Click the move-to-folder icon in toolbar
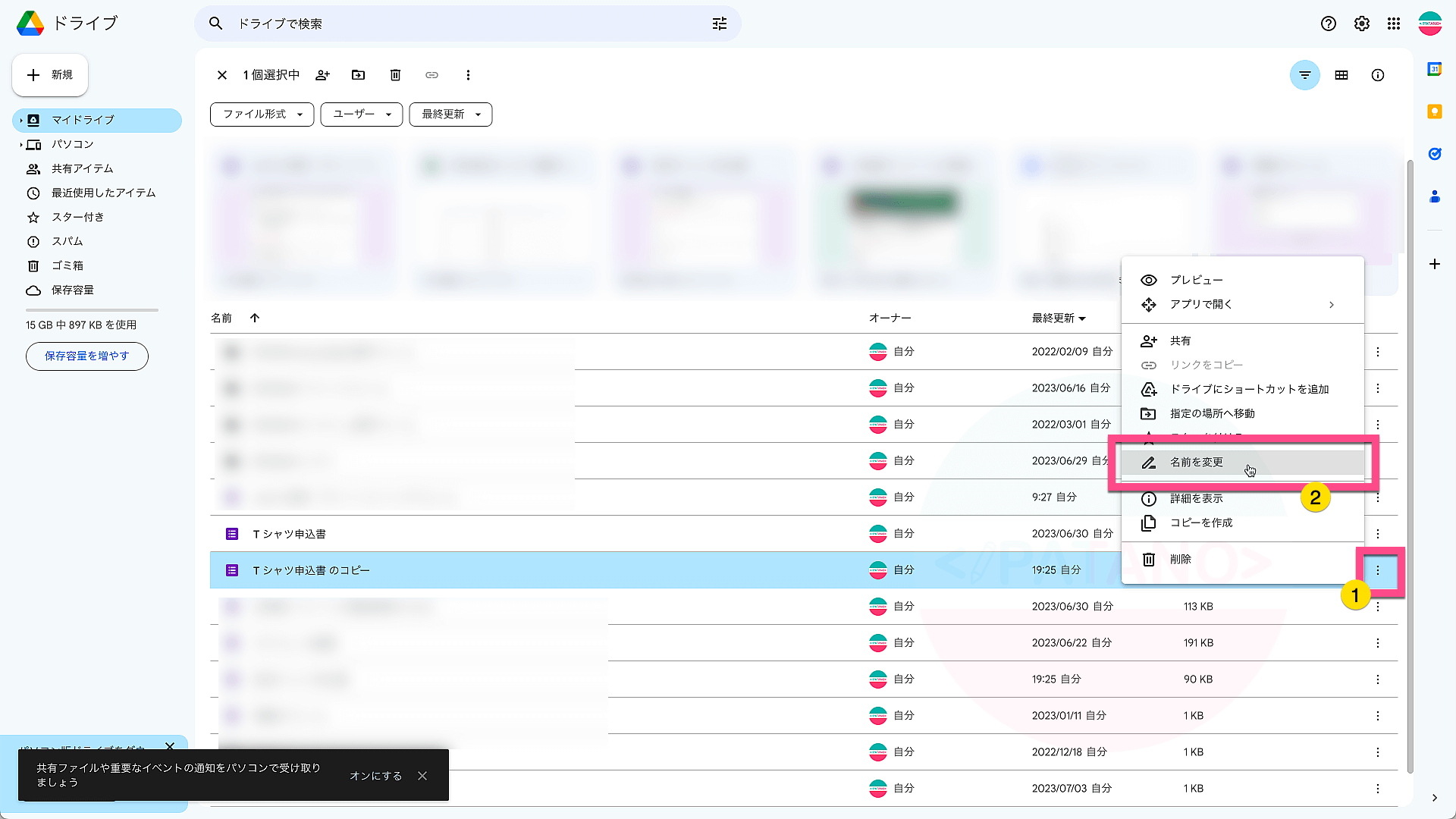 click(359, 75)
